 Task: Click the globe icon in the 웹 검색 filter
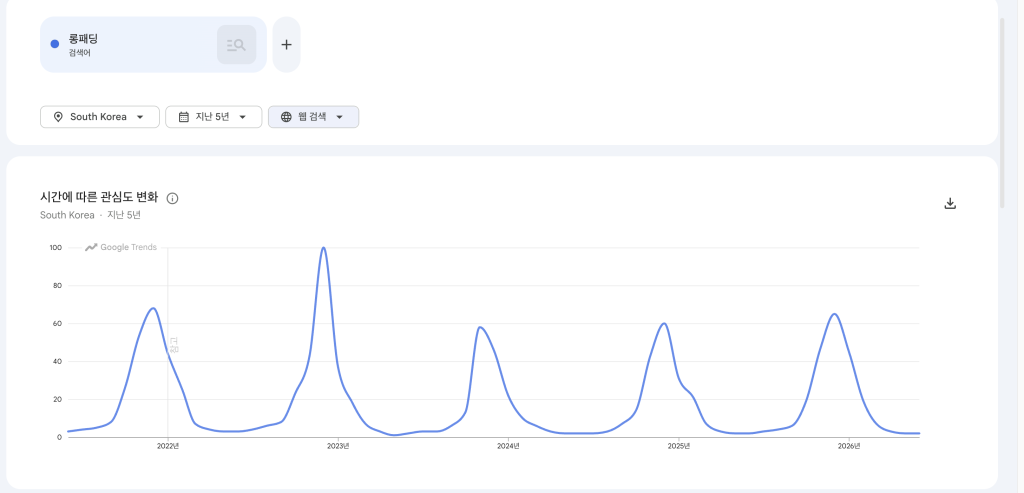coord(286,117)
